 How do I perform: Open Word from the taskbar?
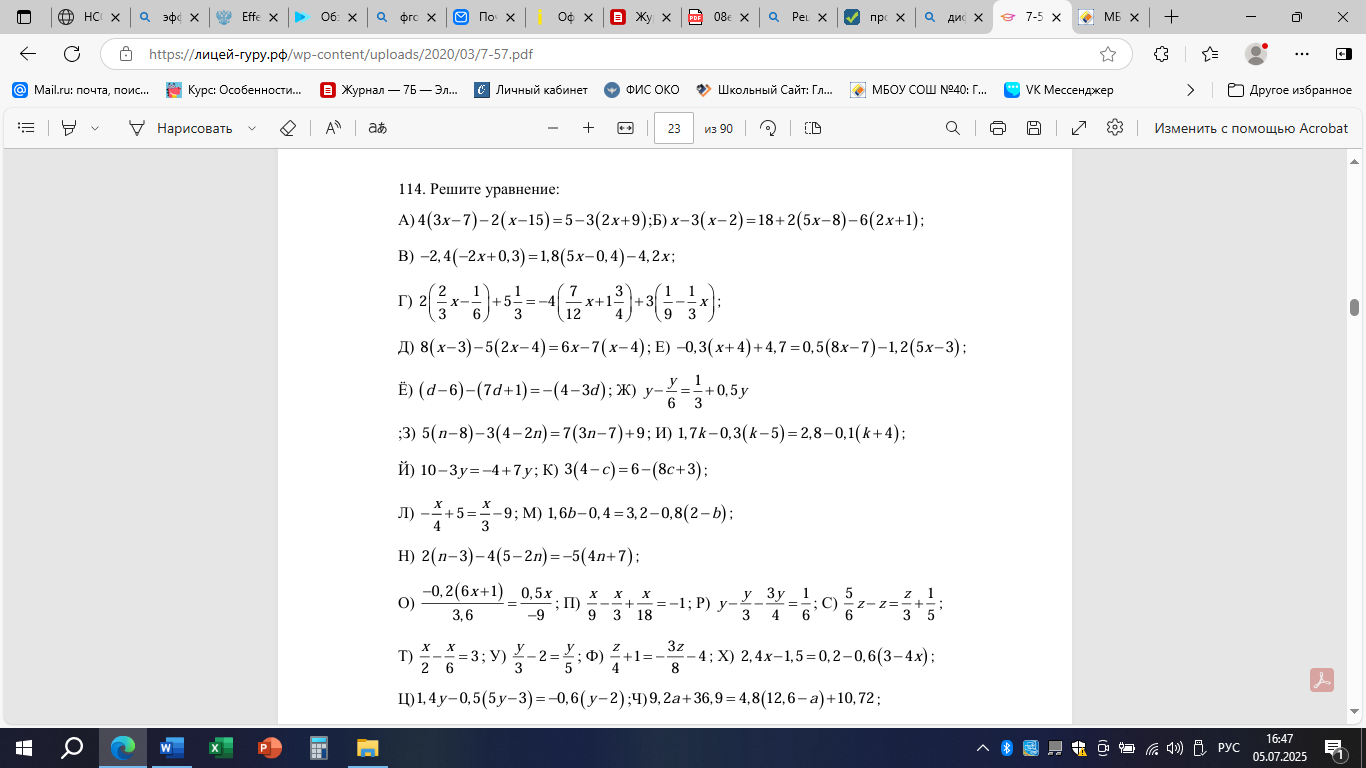click(x=172, y=747)
